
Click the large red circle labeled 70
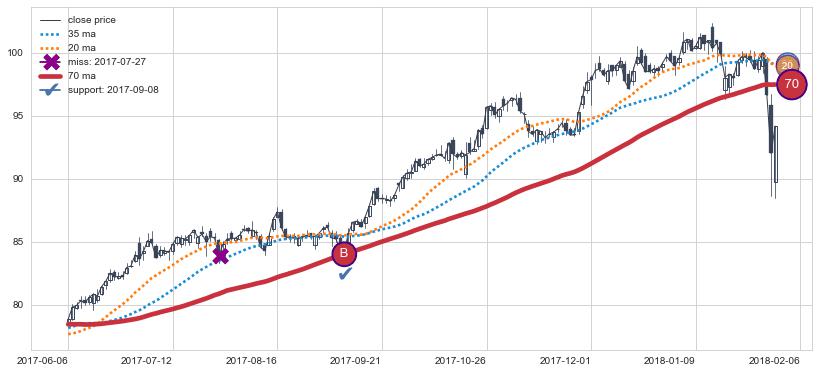pos(792,84)
